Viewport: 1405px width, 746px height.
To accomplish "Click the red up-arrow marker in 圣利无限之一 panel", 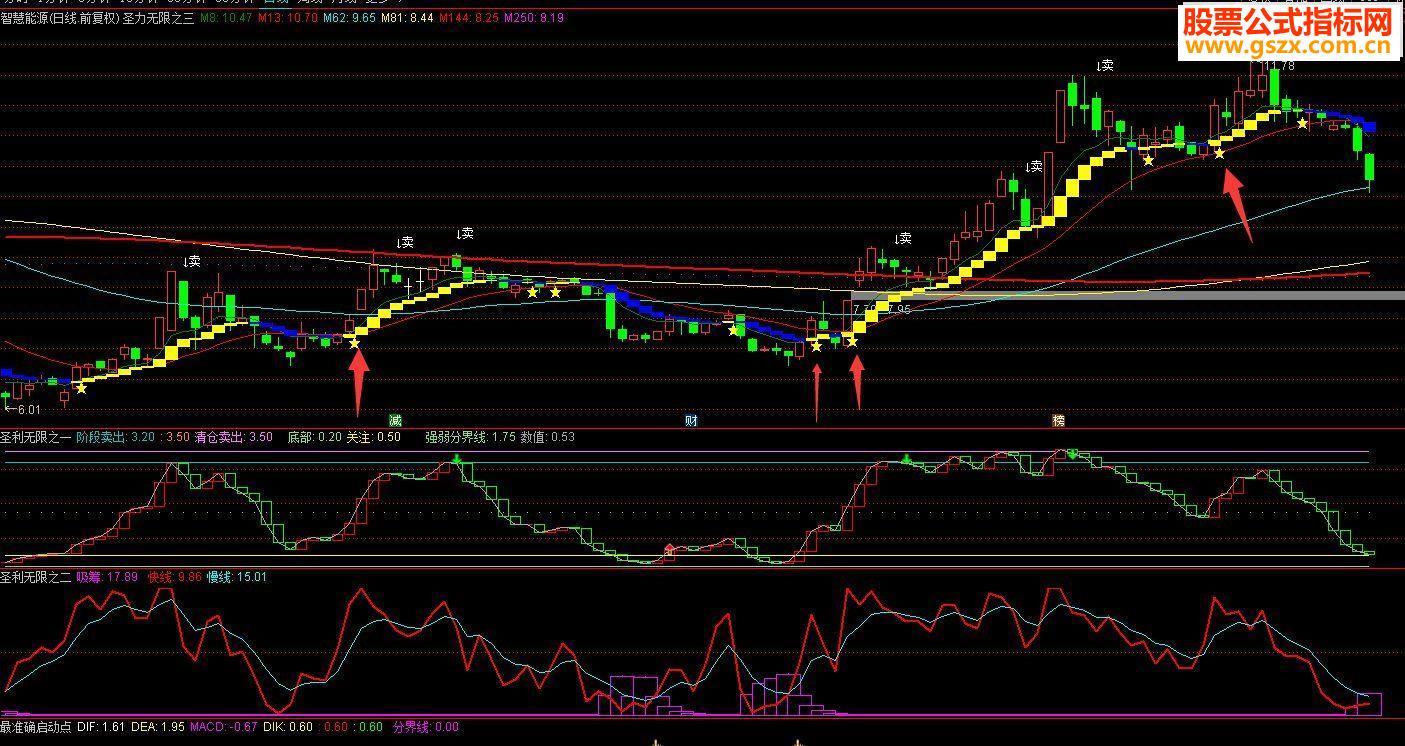I will [x=670, y=549].
